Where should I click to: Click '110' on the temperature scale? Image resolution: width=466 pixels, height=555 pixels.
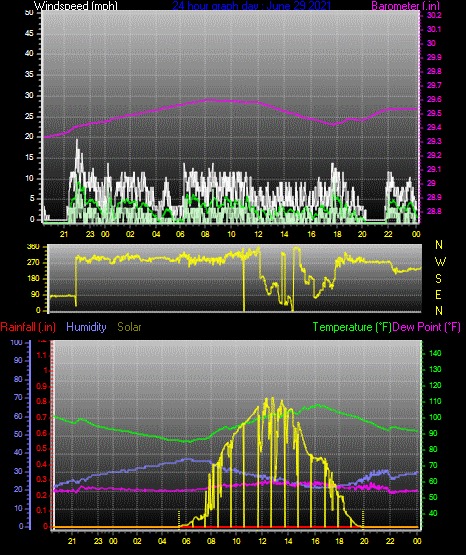435,401
